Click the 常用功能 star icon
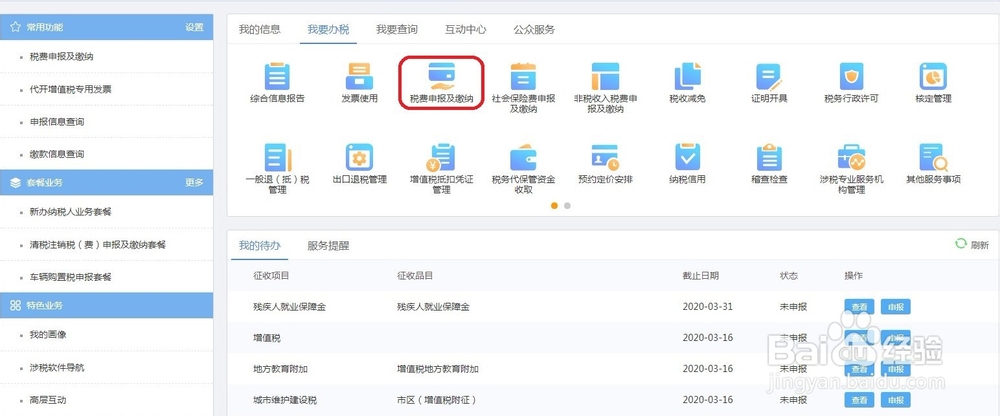Image resolution: width=1000 pixels, height=416 pixels. point(15,27)
